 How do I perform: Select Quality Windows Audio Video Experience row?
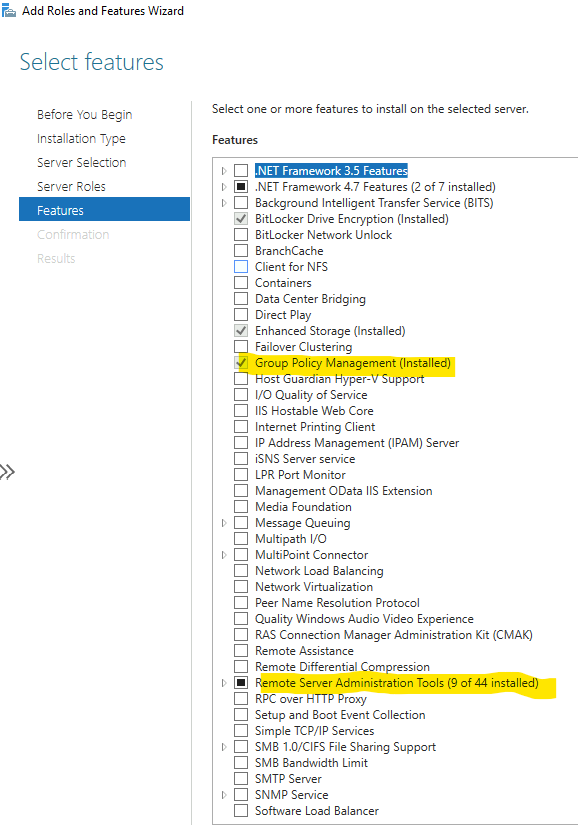(364, 619)
